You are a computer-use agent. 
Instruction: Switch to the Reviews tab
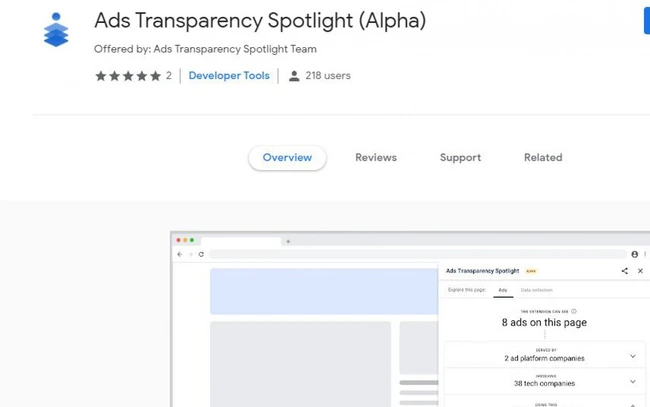(x=376, y=158)
